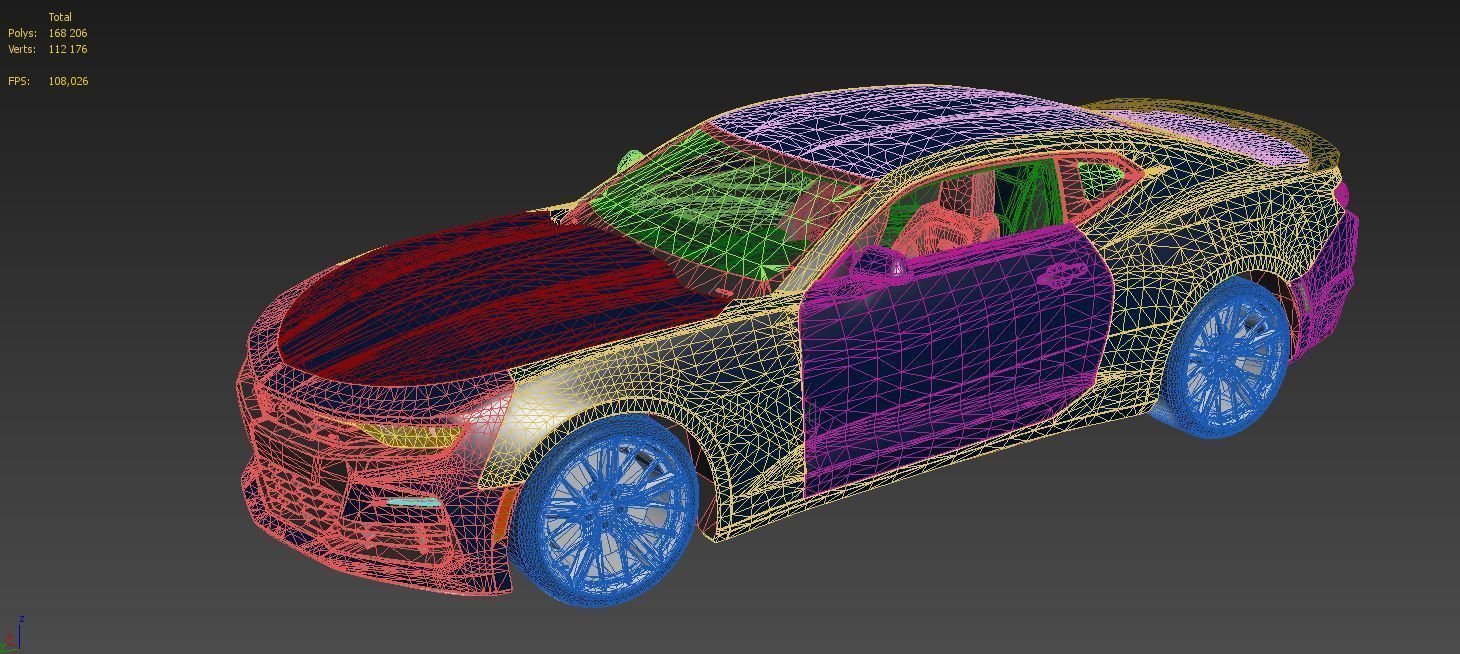Click the FPS value 108,026

pos(68,81)
